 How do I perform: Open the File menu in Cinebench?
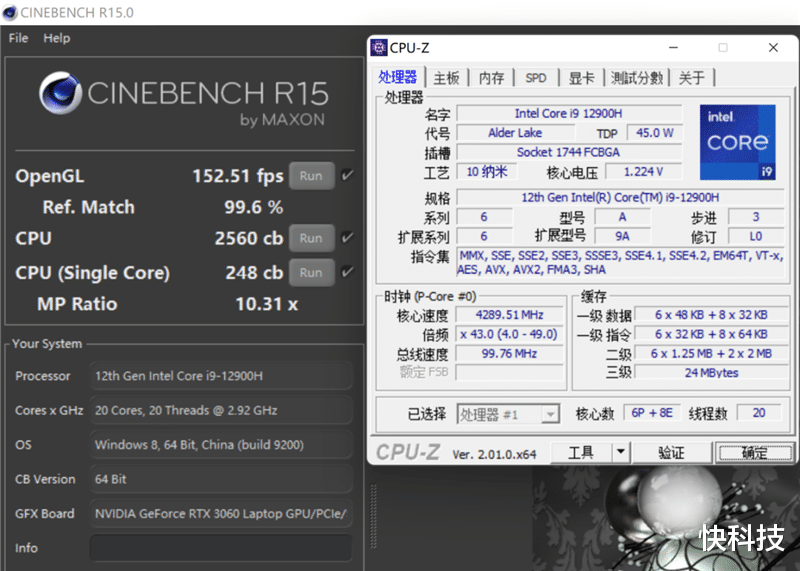coord(18,38)
